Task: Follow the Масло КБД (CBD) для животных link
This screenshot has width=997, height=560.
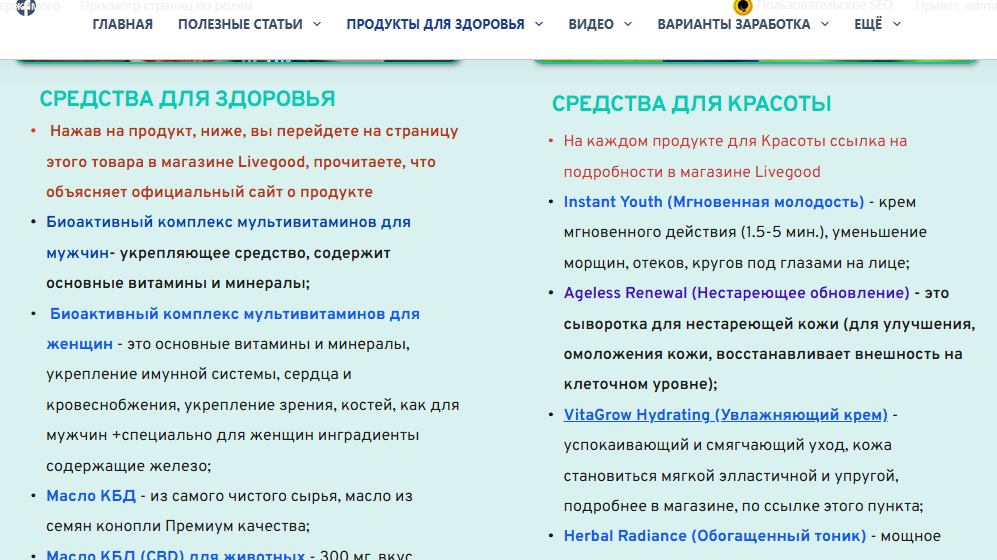Action: tap(175, 554)
